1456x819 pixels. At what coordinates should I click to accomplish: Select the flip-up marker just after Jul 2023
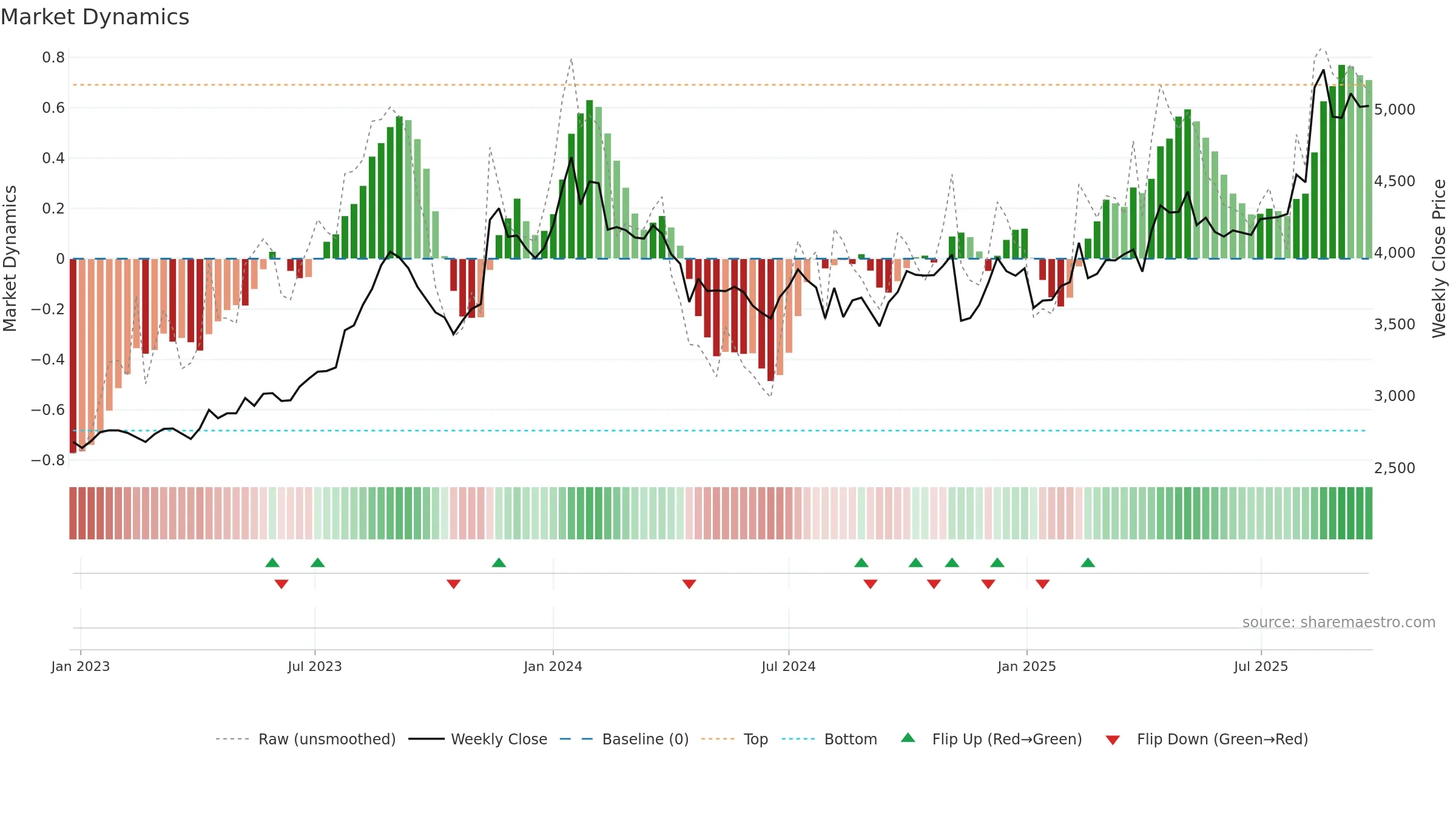tap(318, 562)
